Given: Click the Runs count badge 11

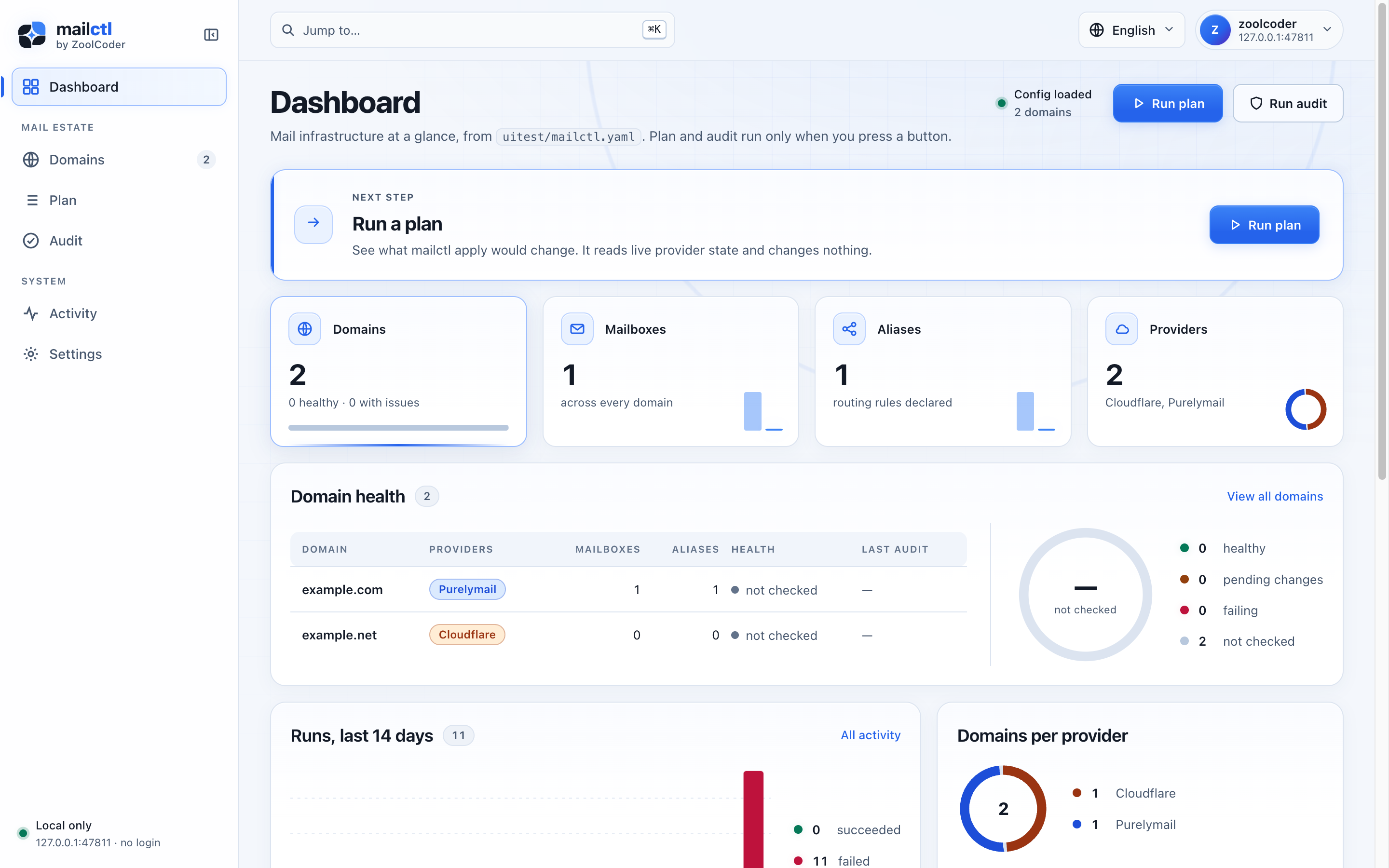Looking at the screenshot, I should point(458,735).
